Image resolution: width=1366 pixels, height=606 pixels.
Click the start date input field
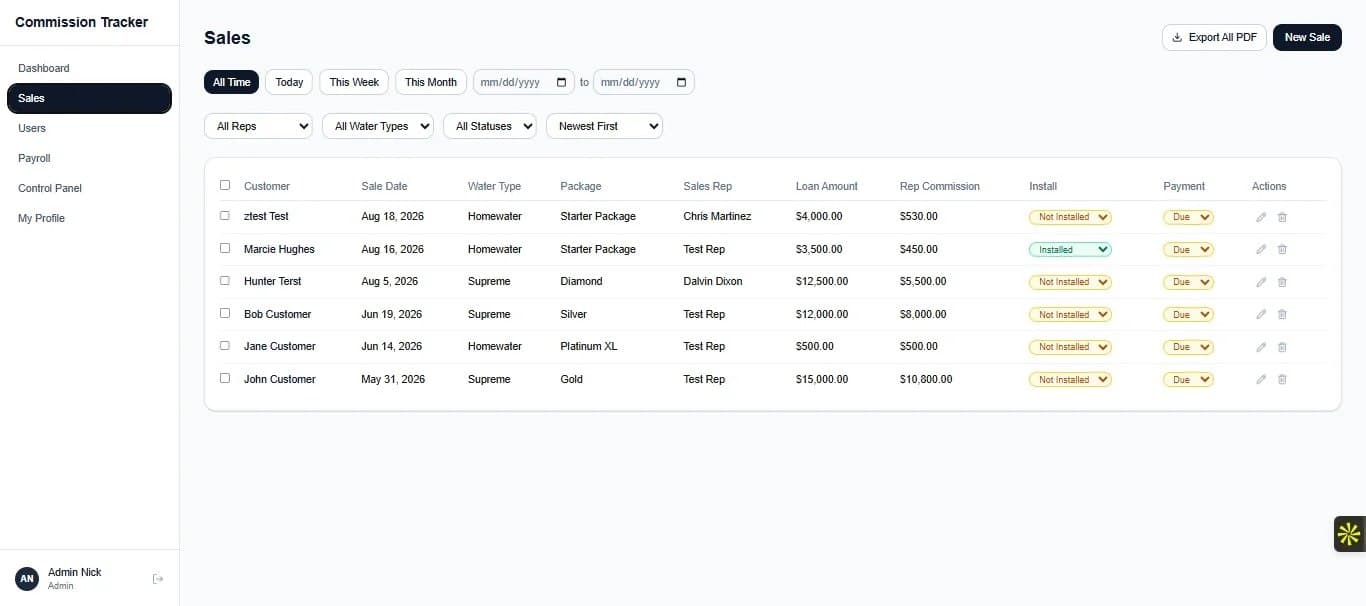[524, 82]
